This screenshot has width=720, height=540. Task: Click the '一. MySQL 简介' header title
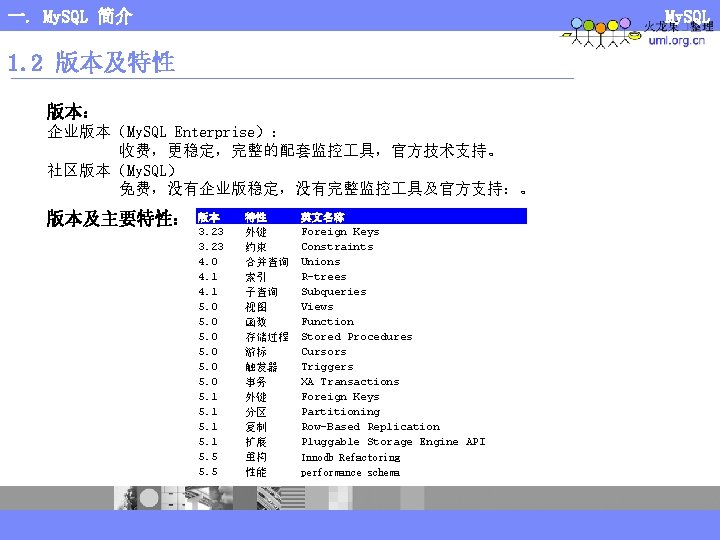point(70,17)
